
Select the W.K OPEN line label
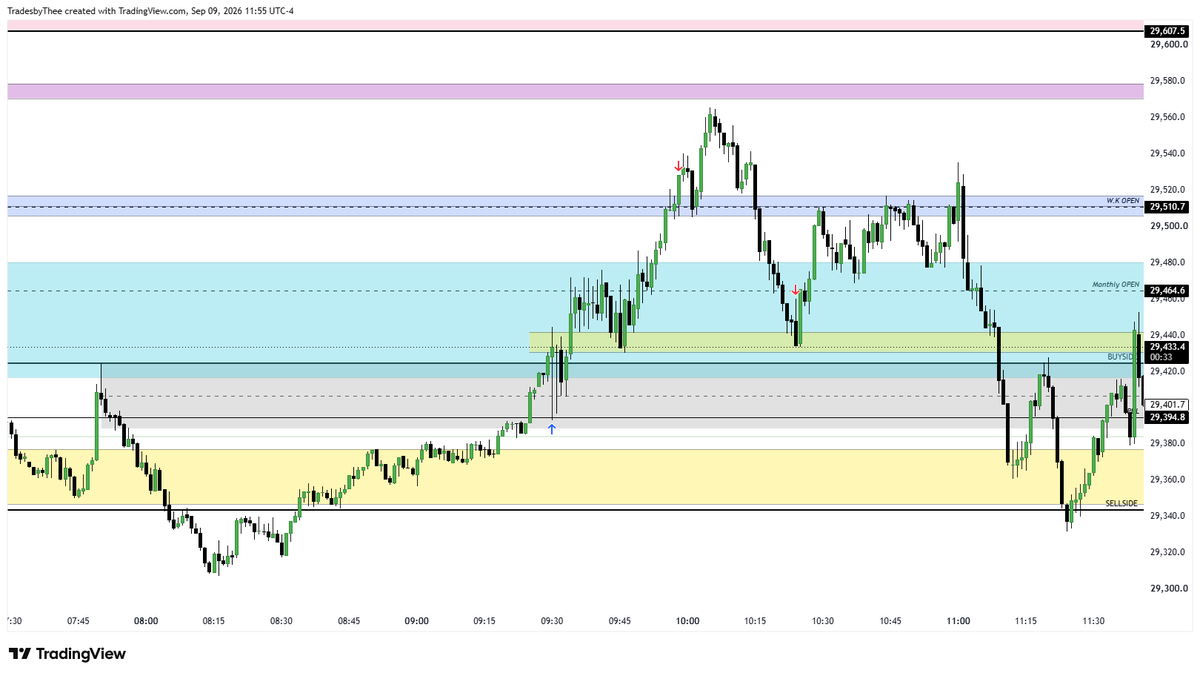[x=1123, y=201]
